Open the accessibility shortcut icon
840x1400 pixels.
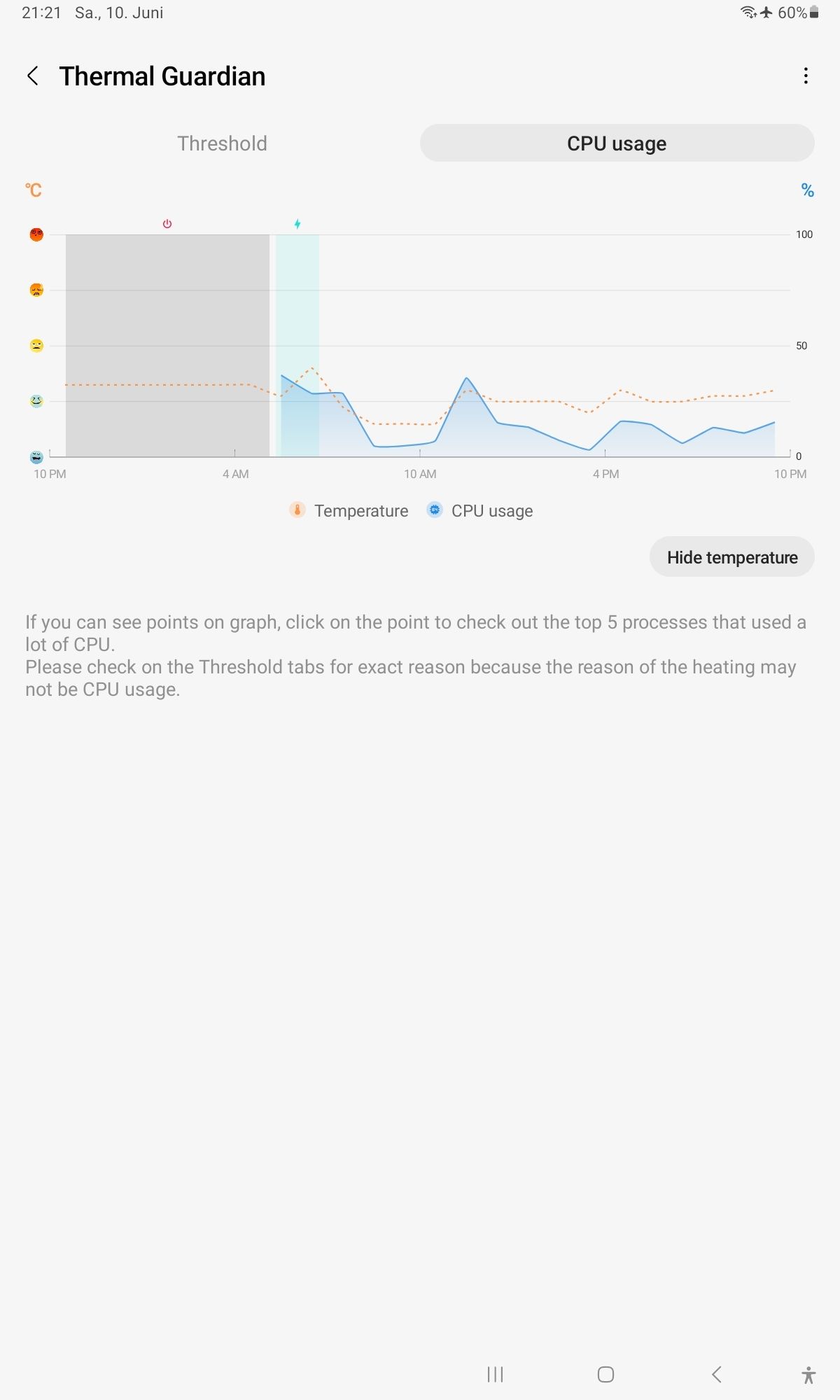(x=808, y=1374)
